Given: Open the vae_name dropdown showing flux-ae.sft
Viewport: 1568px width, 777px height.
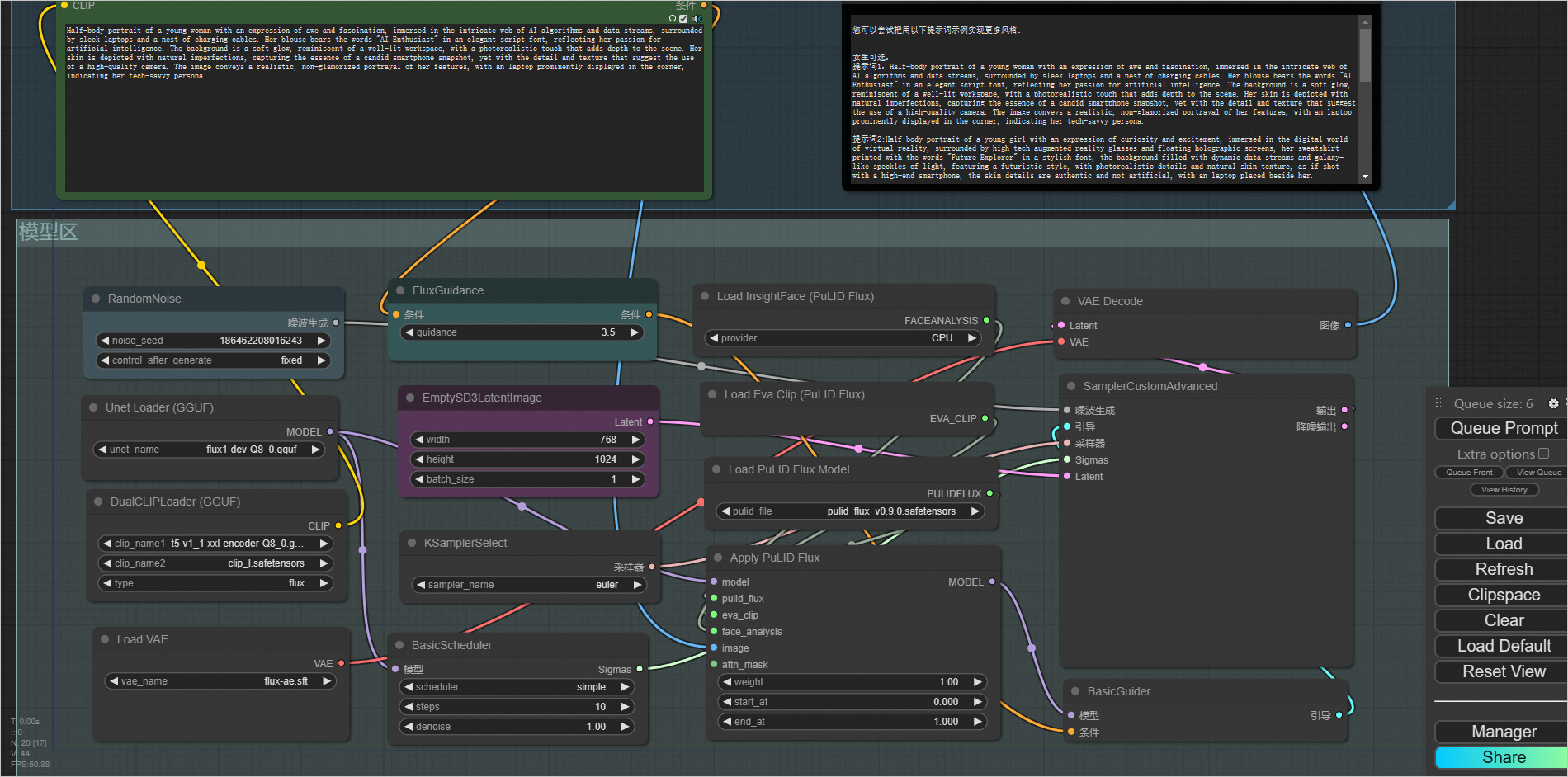Looking at the screenshot, I should 220,681.
